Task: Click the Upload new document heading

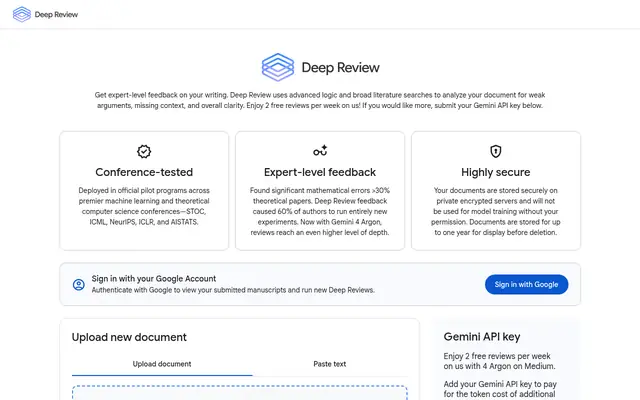Action: pos(129,337)
